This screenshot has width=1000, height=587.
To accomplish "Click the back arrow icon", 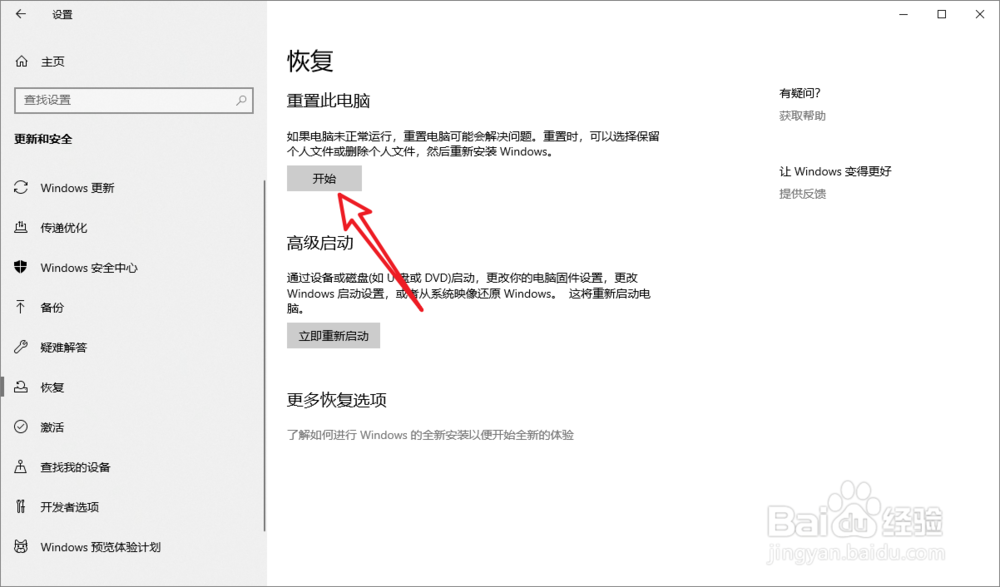I will click(21, 14).
